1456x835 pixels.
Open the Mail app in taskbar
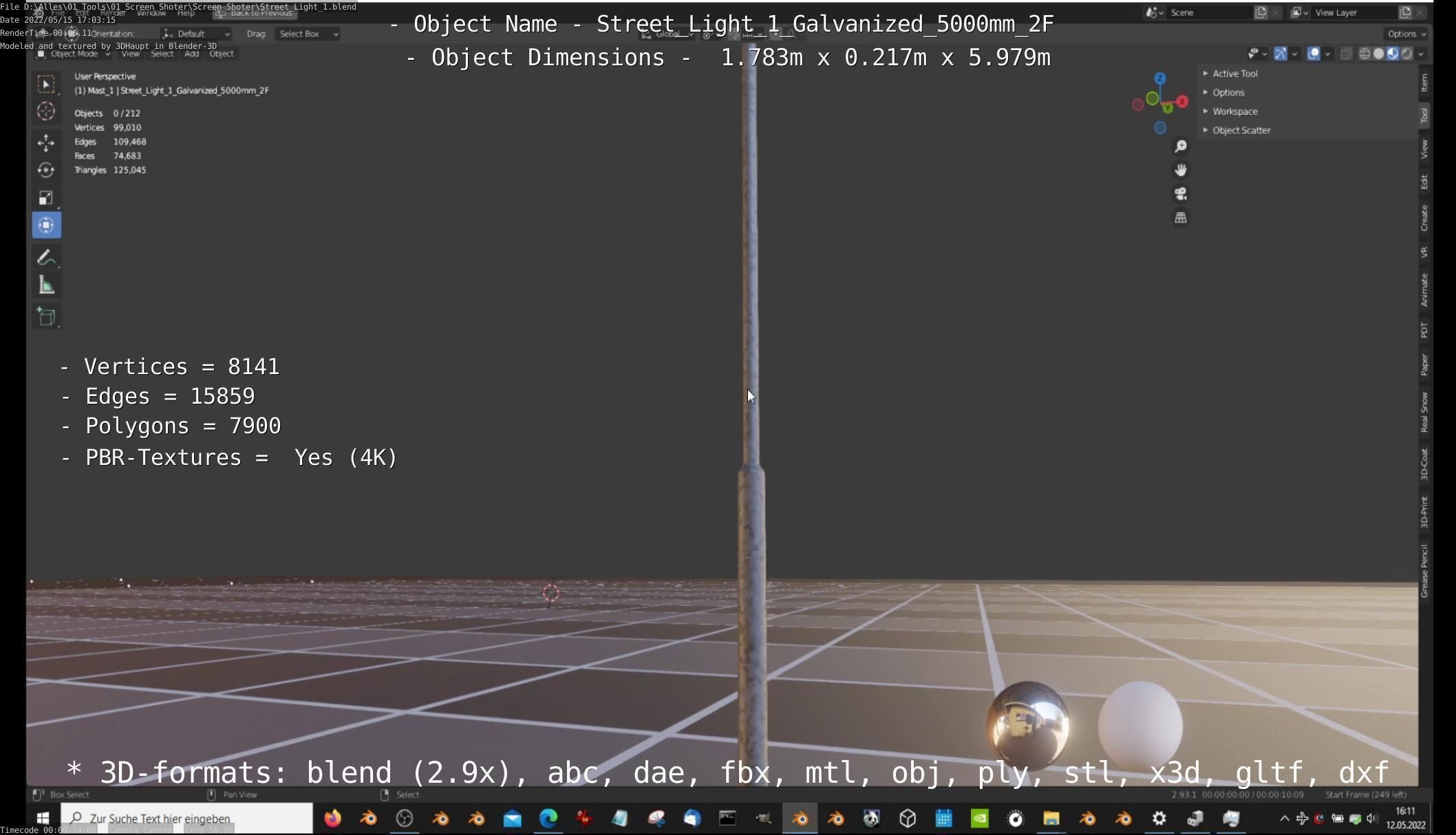pos(513,818)
